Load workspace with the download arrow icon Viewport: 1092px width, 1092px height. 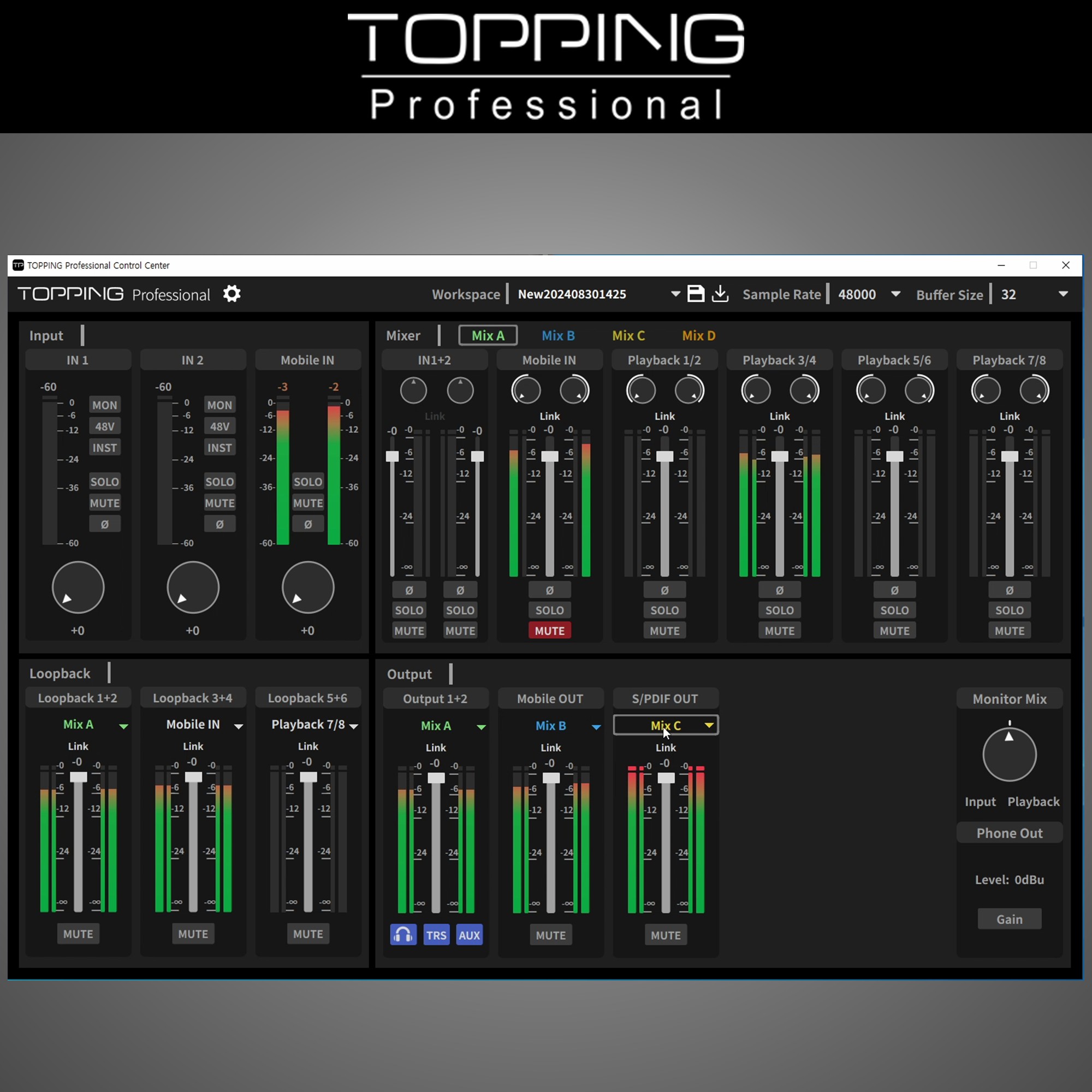(720, 294)
